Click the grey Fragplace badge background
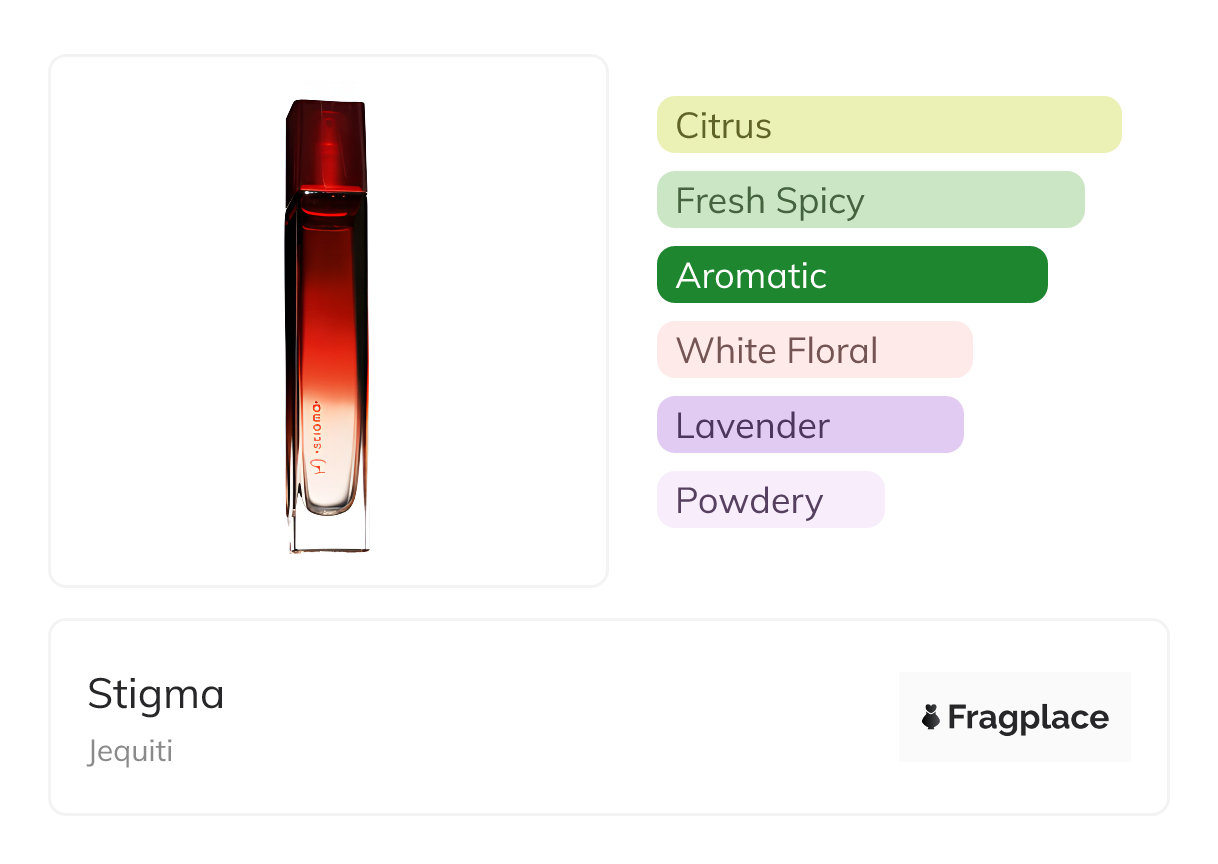 1015,688
